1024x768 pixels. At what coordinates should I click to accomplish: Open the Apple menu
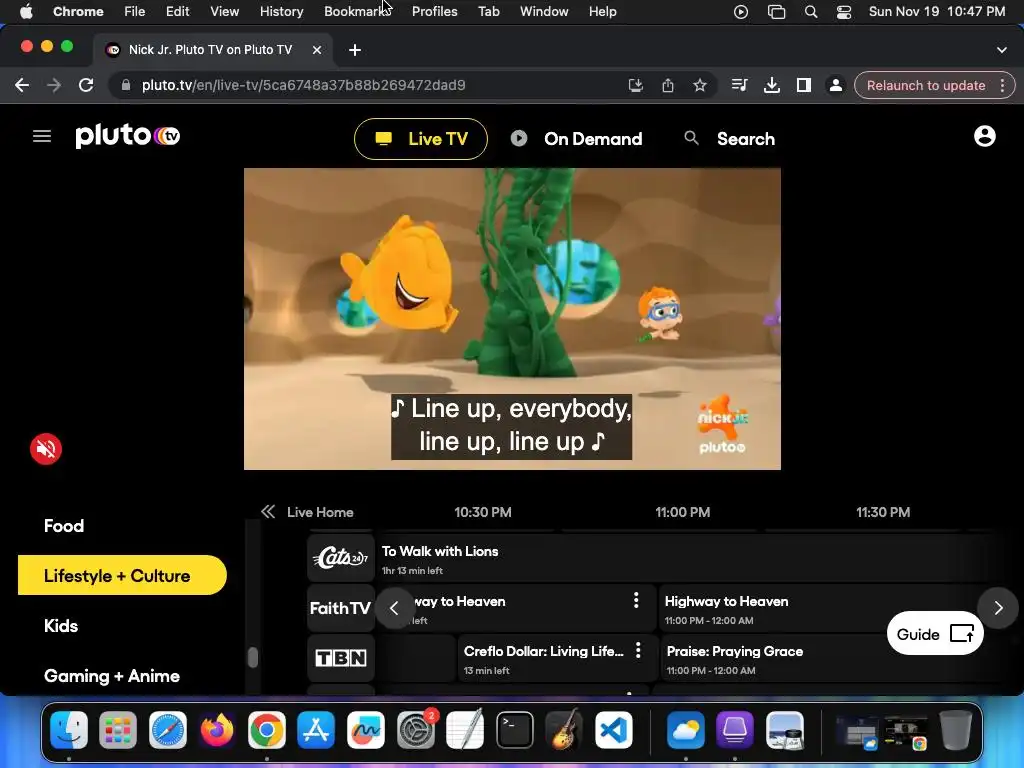26,11
